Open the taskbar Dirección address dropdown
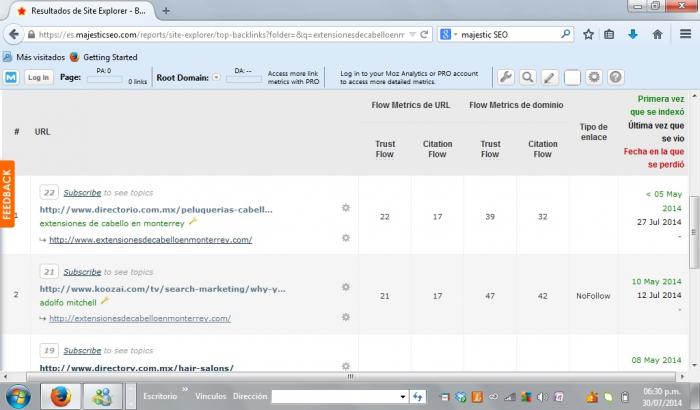 point(402,397)
